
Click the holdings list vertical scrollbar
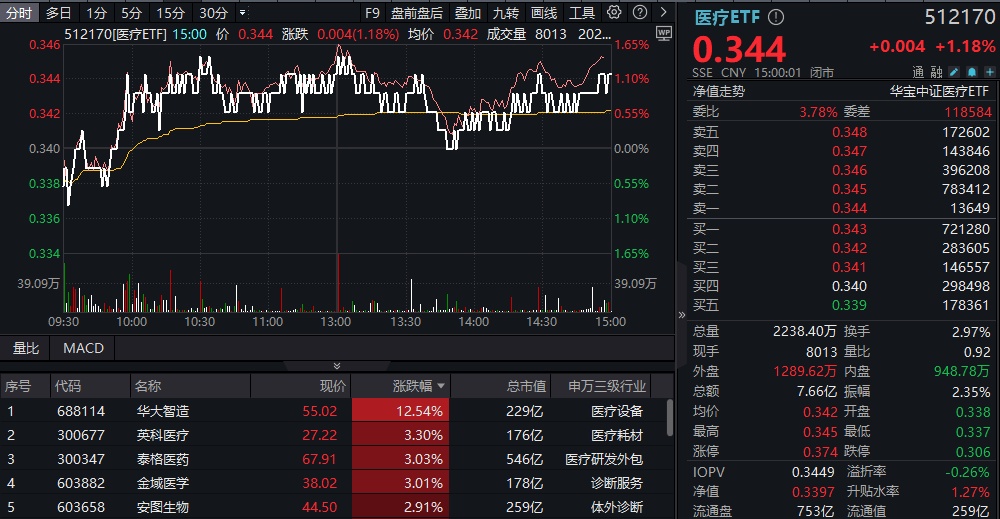pos(670,418)
